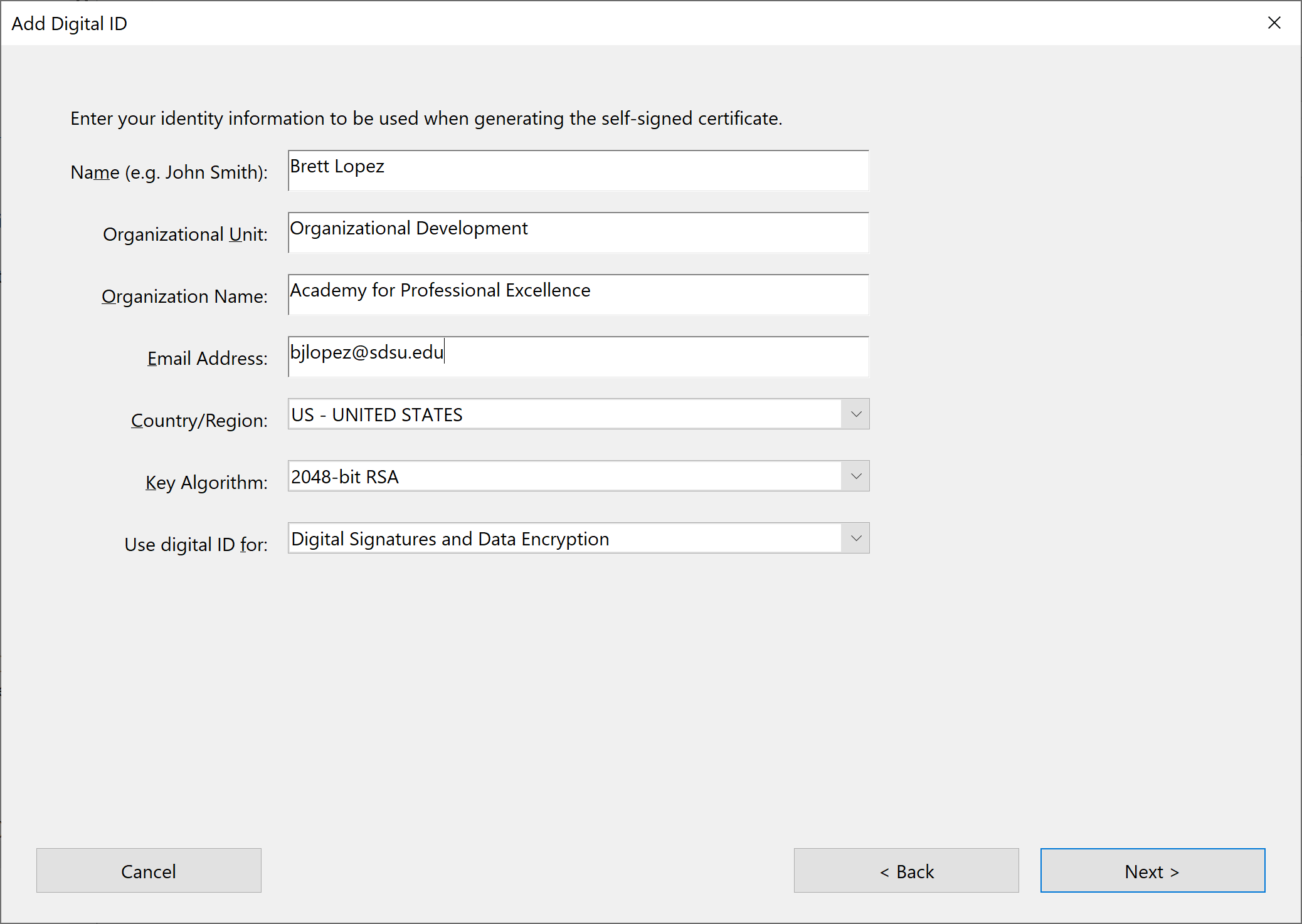The height and width of the screenshot is (924, 1302).
Task: Click the Key Algorithm label text
Action: click(206, 483)
